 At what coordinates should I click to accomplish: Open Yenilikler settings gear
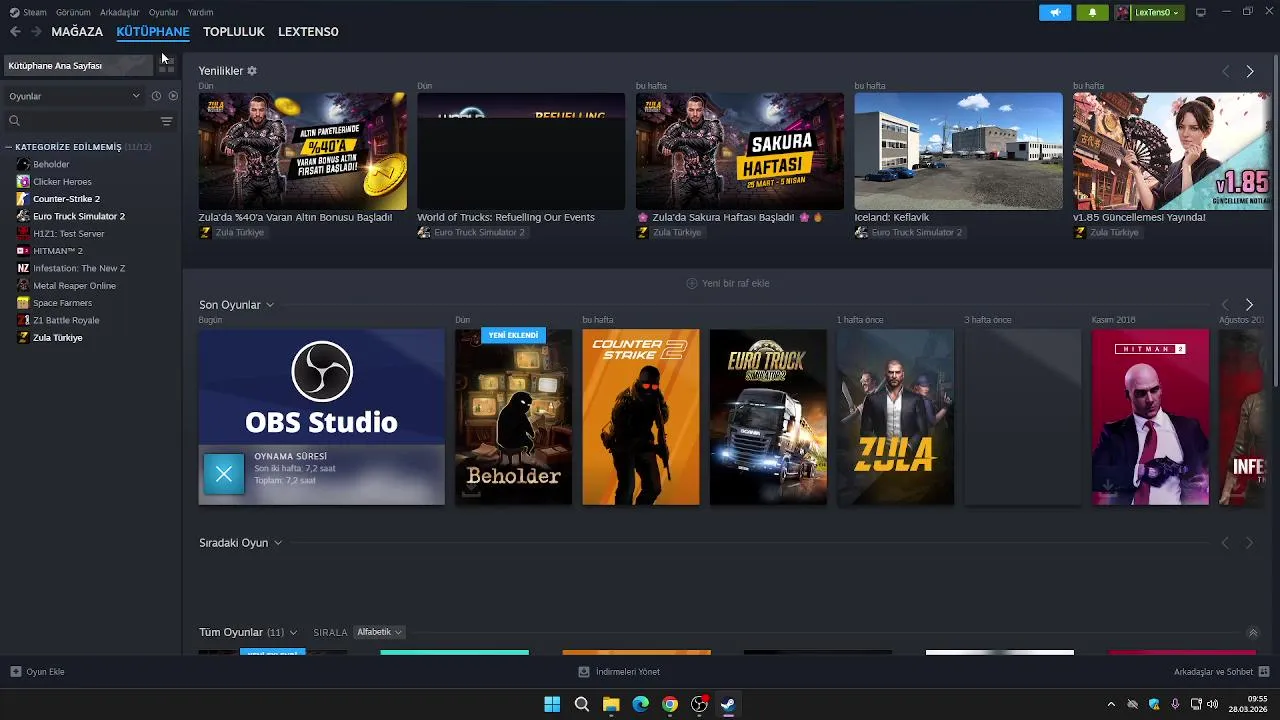252,71
